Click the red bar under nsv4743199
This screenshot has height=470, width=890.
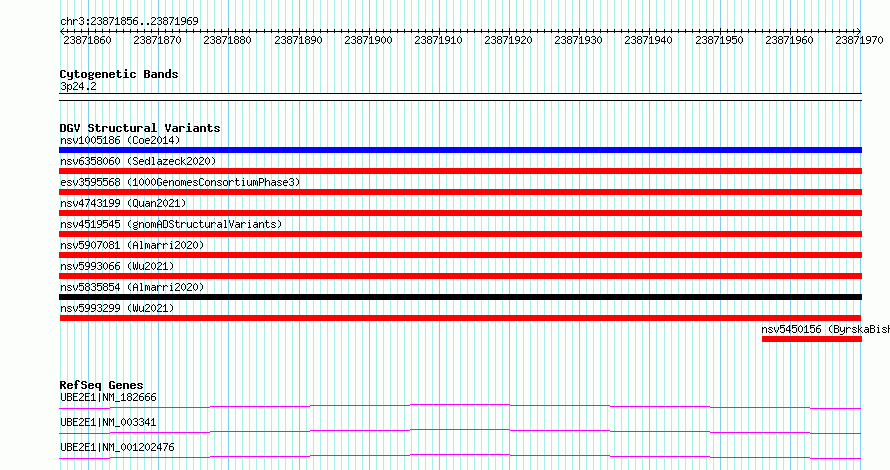[x=460, y=213]
